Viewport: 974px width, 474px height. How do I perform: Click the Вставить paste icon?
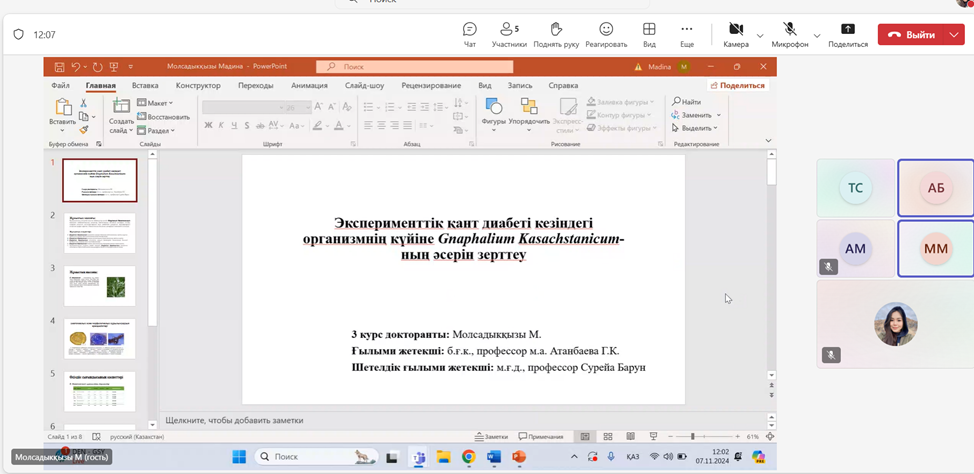63,107
